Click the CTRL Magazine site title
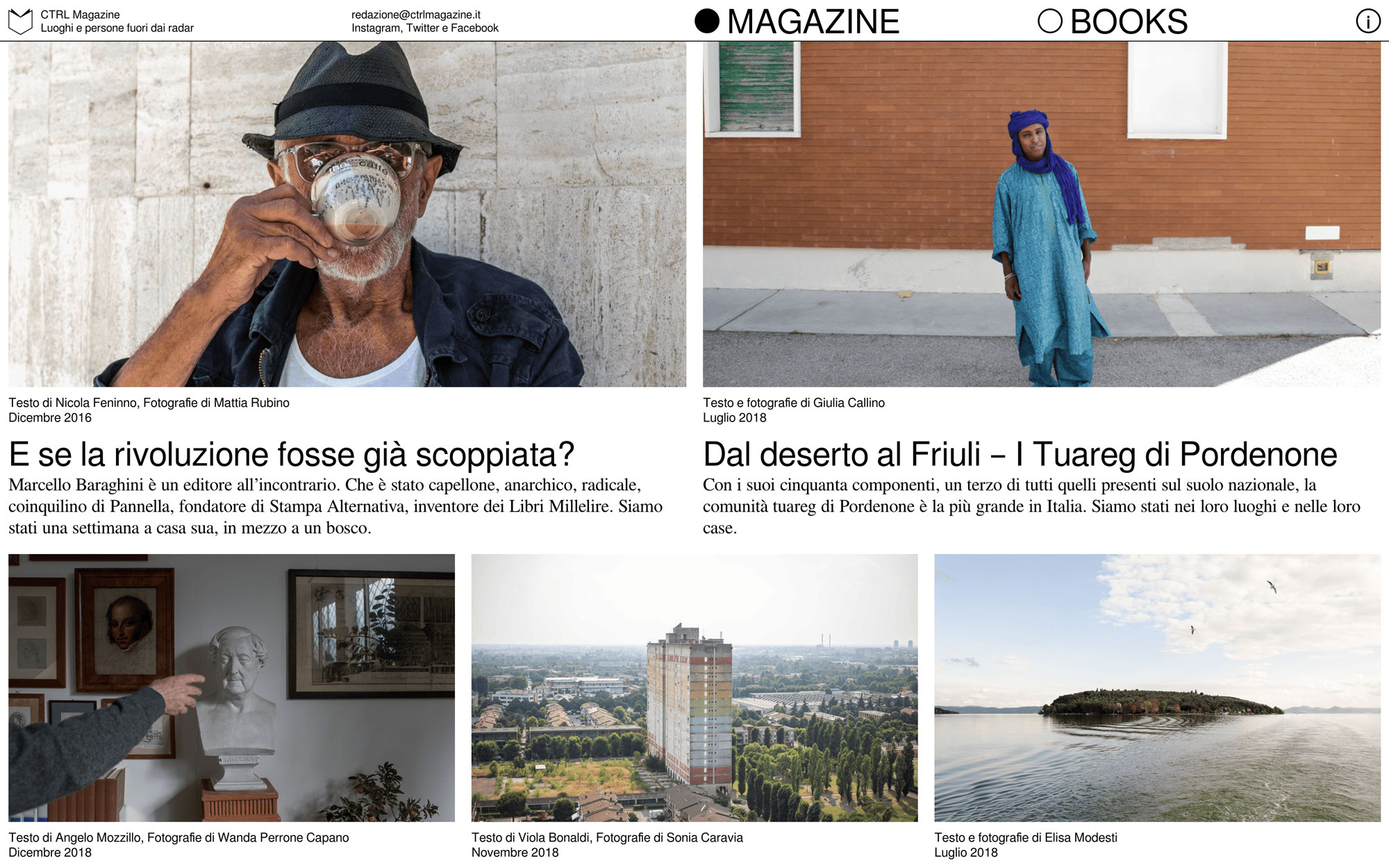Viewport: 1389px width, 868px height. click(x=80, y=15)
